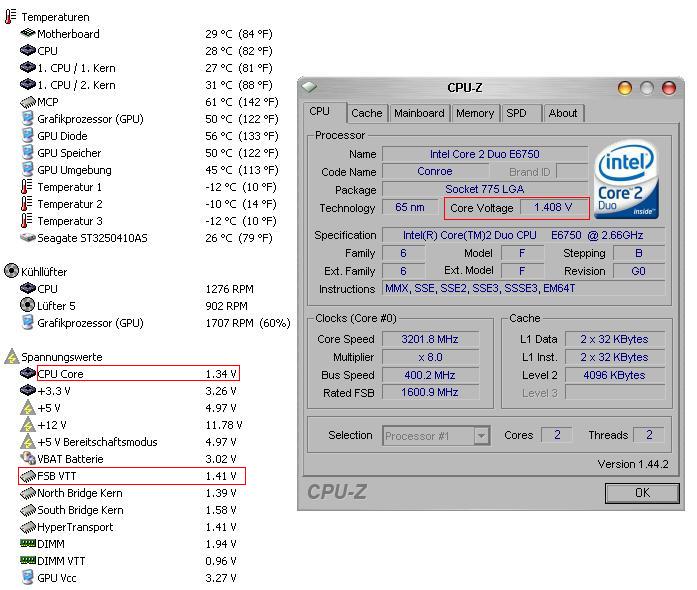Click the Temperatur 3 thermometer icon

27,220
